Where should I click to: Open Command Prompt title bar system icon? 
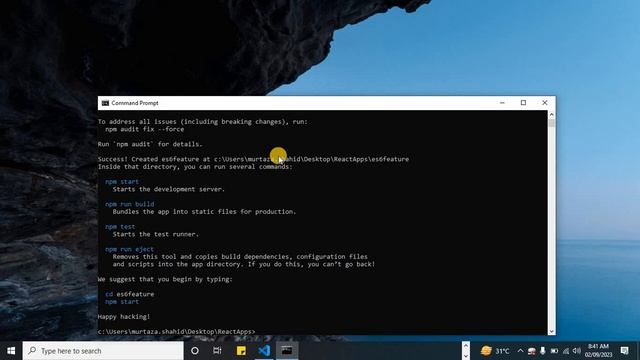[105, 103]
